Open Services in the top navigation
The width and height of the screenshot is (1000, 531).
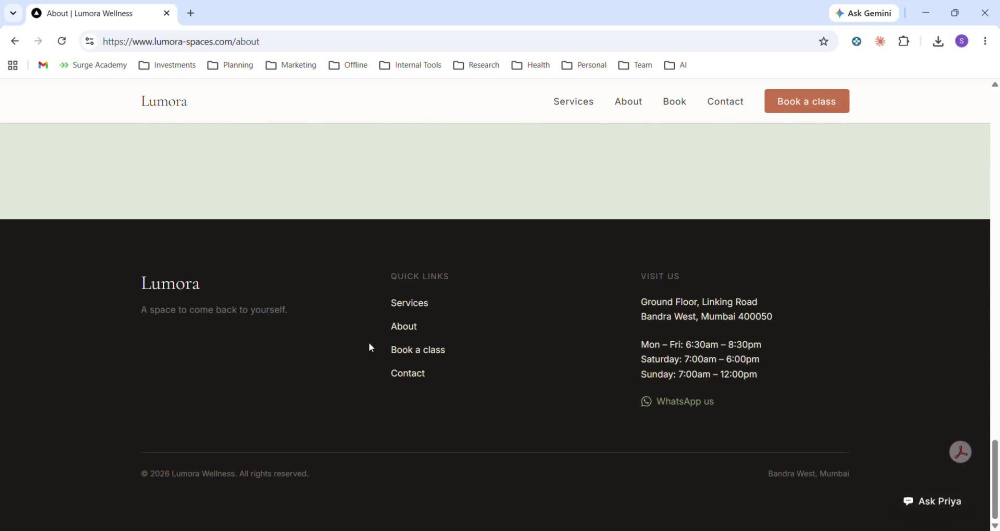[x=573, y=101]
